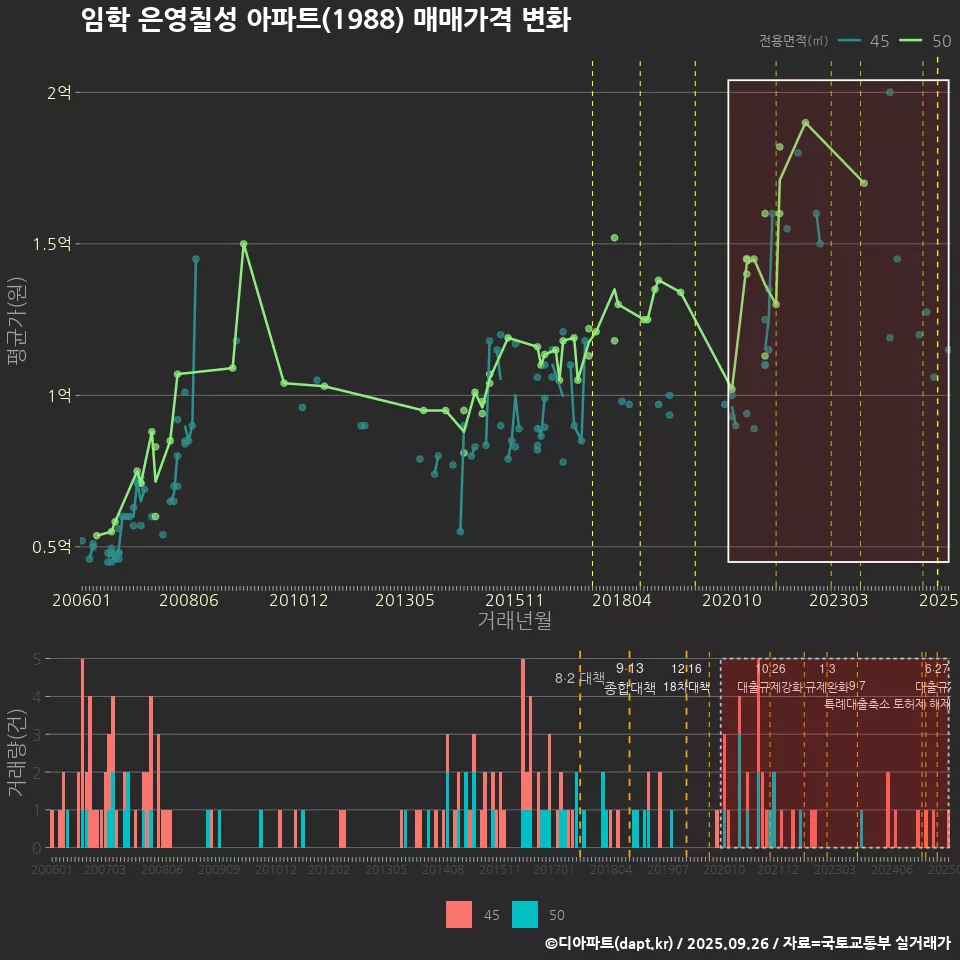
Task: Click the 9·13 종합대책 policy annotation
Action: (x=630, y=679)
